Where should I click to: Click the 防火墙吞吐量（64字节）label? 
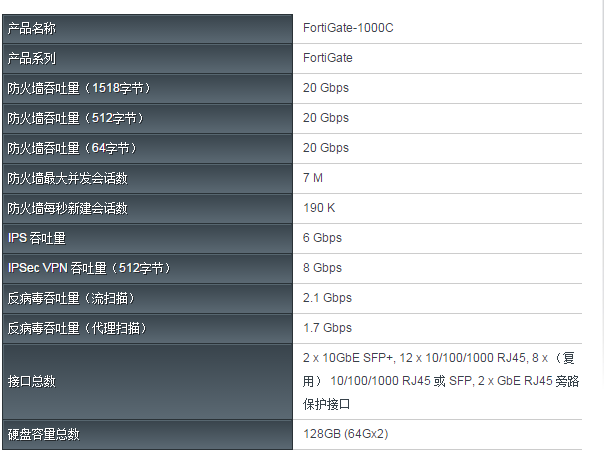coord(72,148)
